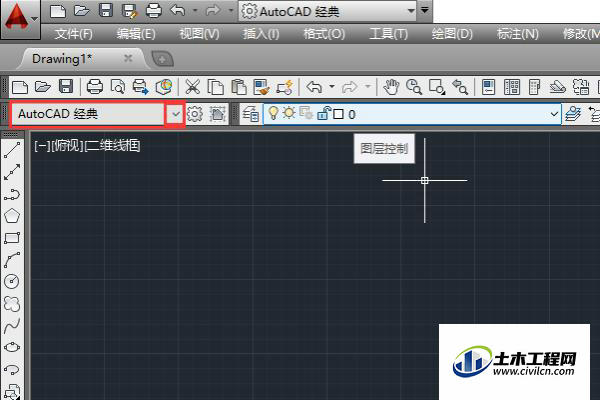Toggle layer 0 freeze sun icon

[x=289, y=113]
